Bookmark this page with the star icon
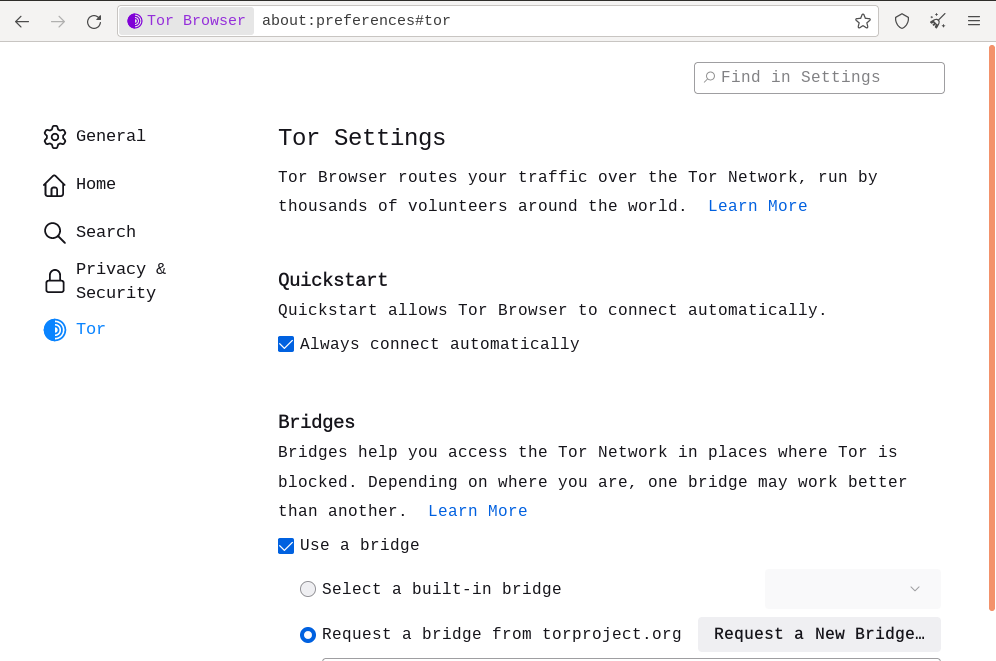 click(x=863, y=21)
